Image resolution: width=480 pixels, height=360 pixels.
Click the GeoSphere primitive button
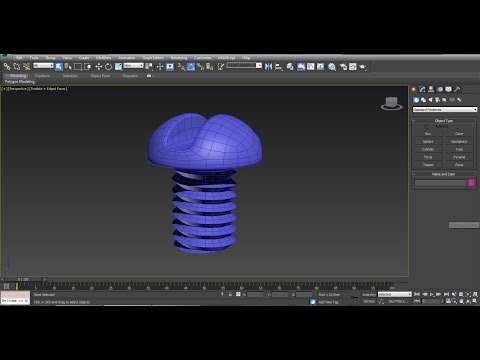459,142
